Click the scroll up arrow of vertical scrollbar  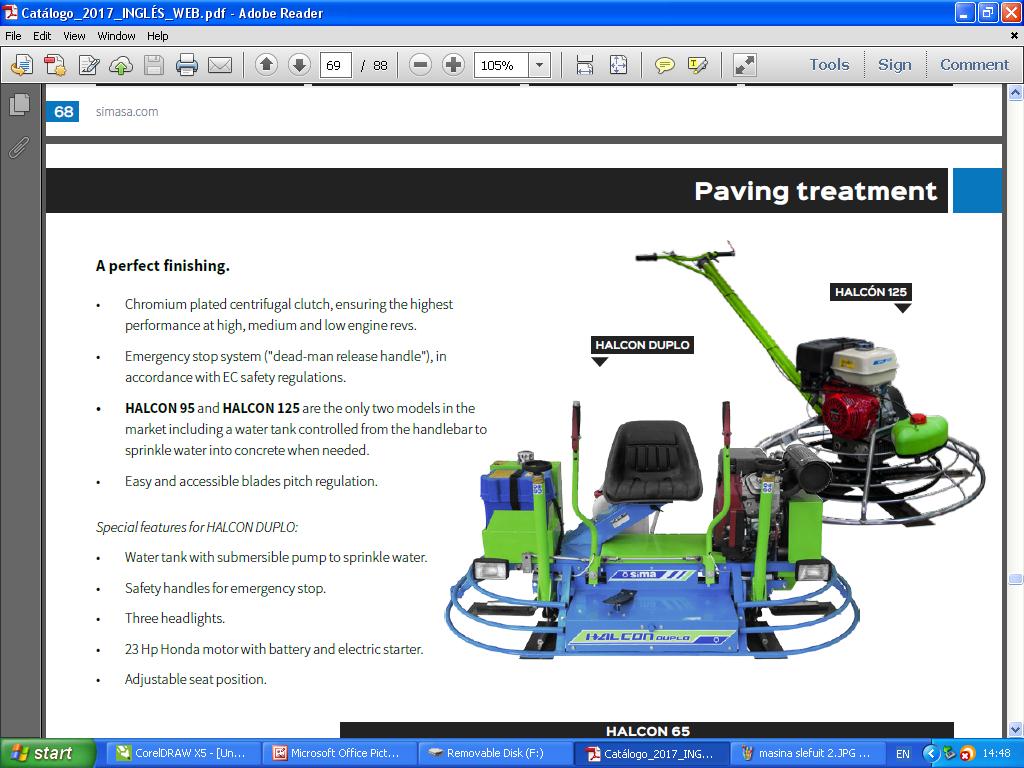coord(1016,93)
